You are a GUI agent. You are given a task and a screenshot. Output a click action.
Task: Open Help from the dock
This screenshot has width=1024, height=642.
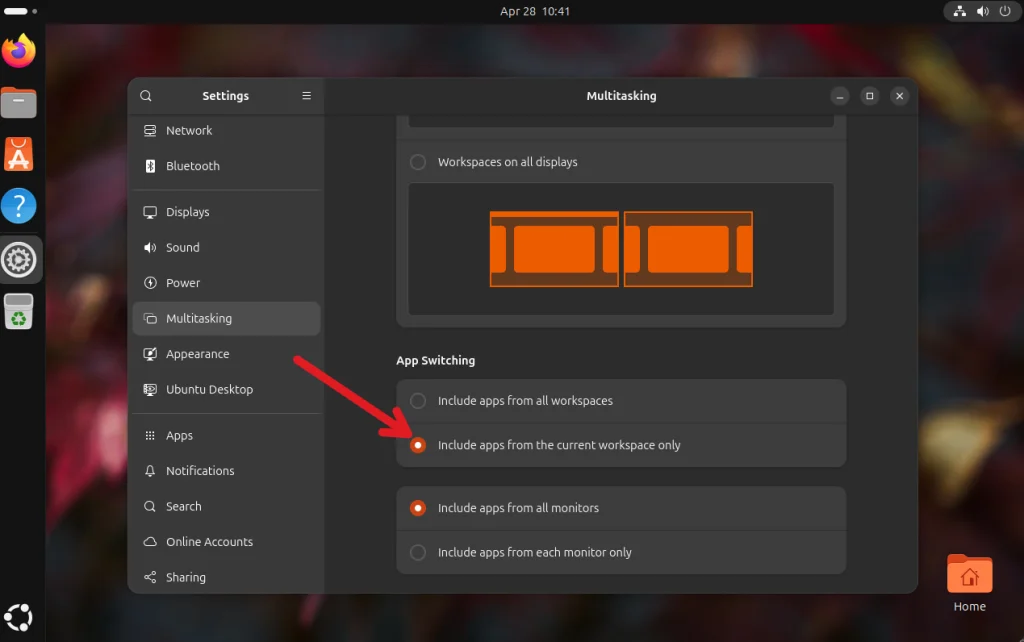[19, 206]
